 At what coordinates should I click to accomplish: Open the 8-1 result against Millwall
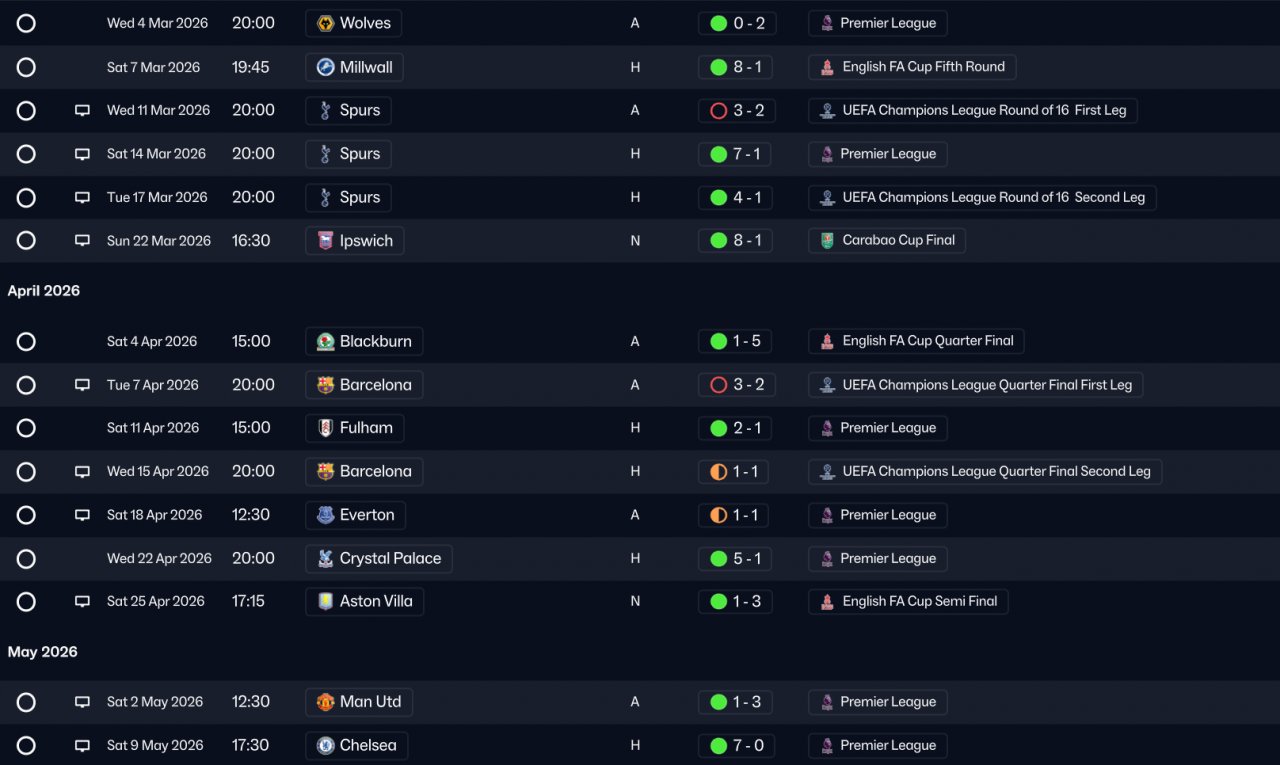tap(735, 67)
